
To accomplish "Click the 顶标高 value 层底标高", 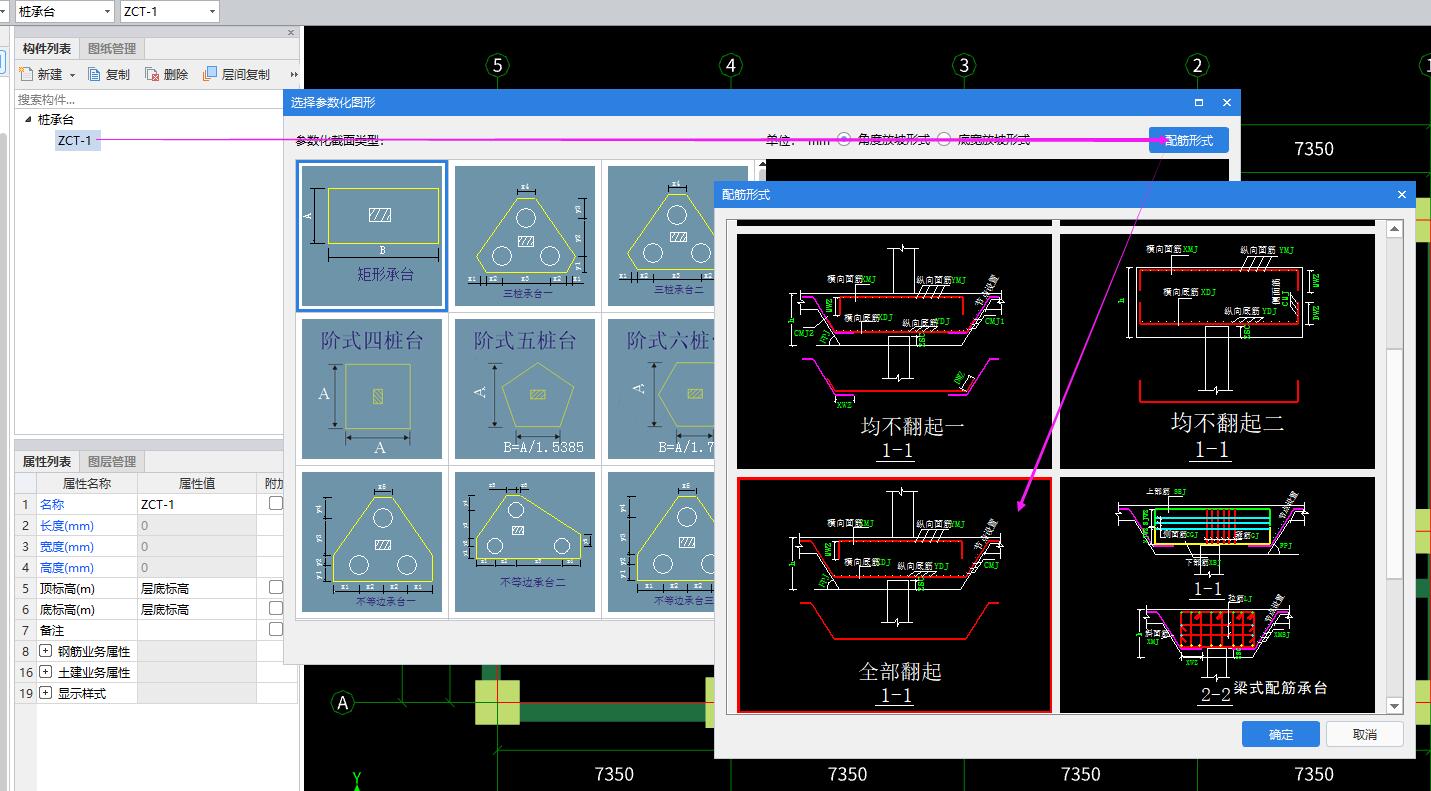I will click(197, 588).
